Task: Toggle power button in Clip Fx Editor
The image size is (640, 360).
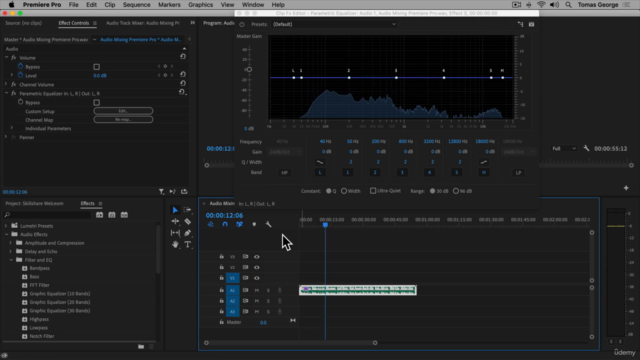Action: pos(242,24)
